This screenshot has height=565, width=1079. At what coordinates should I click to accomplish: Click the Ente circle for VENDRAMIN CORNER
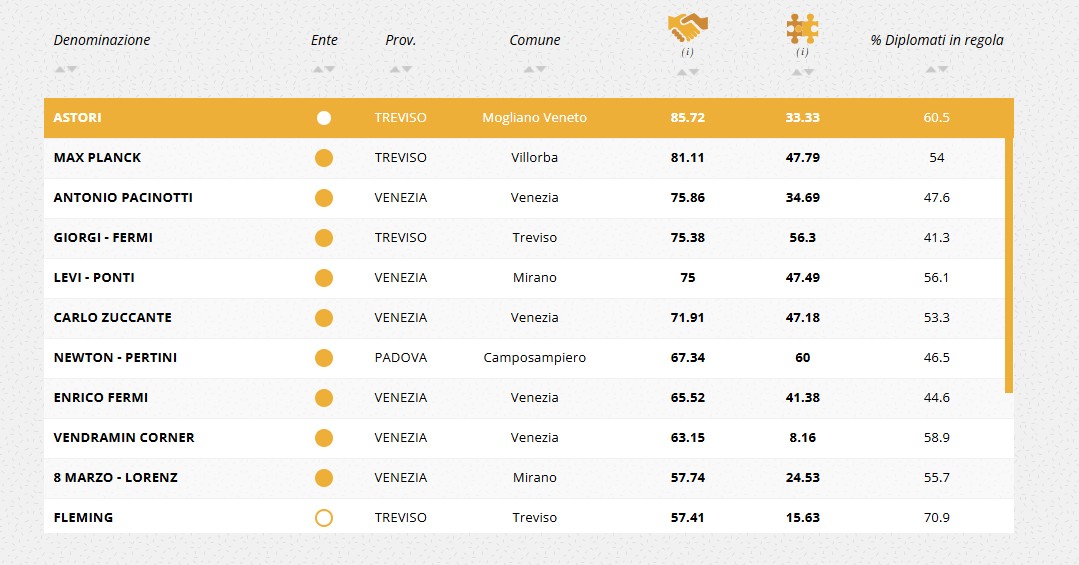coord(324,438)
